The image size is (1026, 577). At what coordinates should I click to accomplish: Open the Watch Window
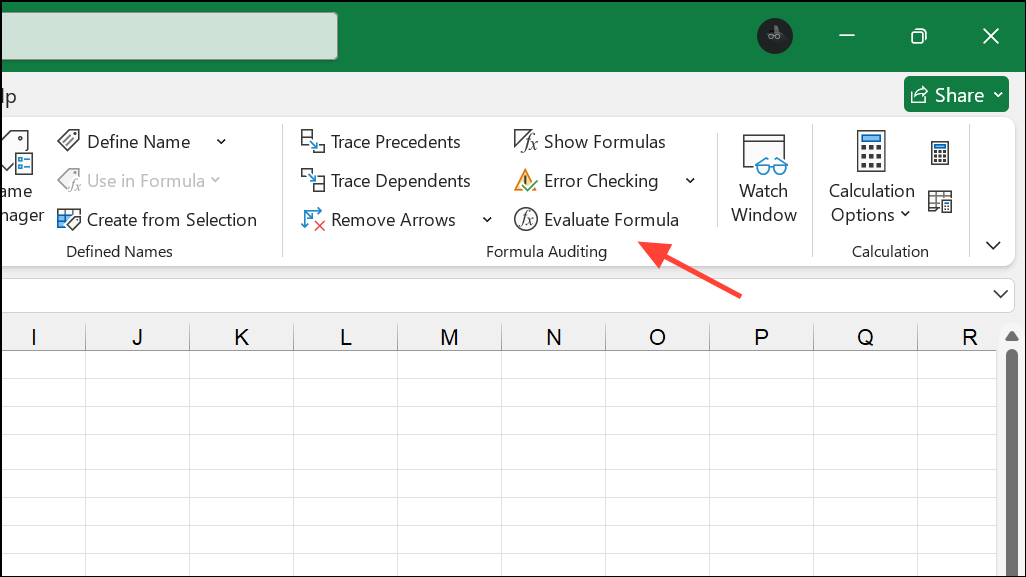[764, 180]
